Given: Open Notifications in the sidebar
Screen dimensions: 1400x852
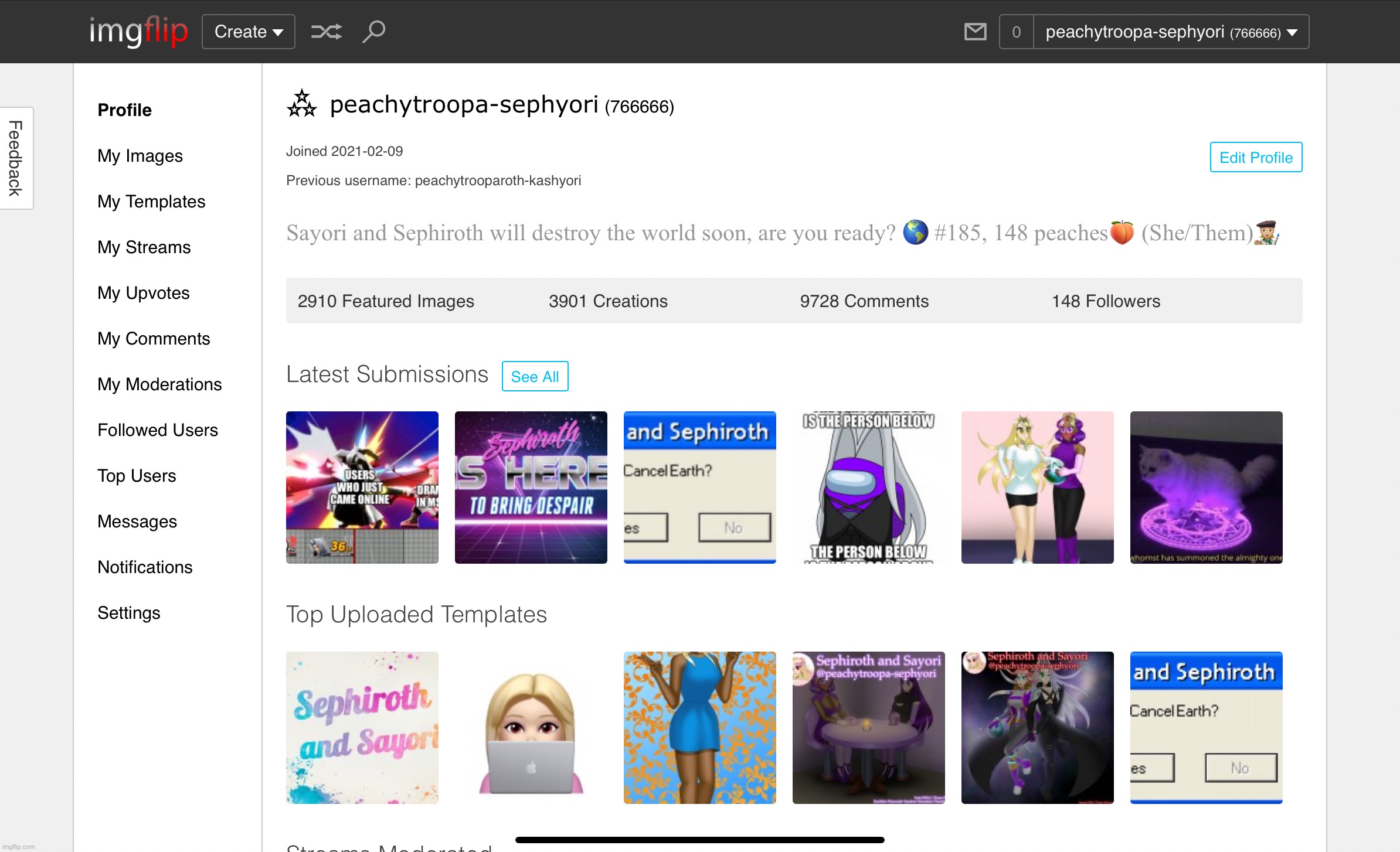Looking at the screenshot, I should pyautogui.click(x=145, y=567).
